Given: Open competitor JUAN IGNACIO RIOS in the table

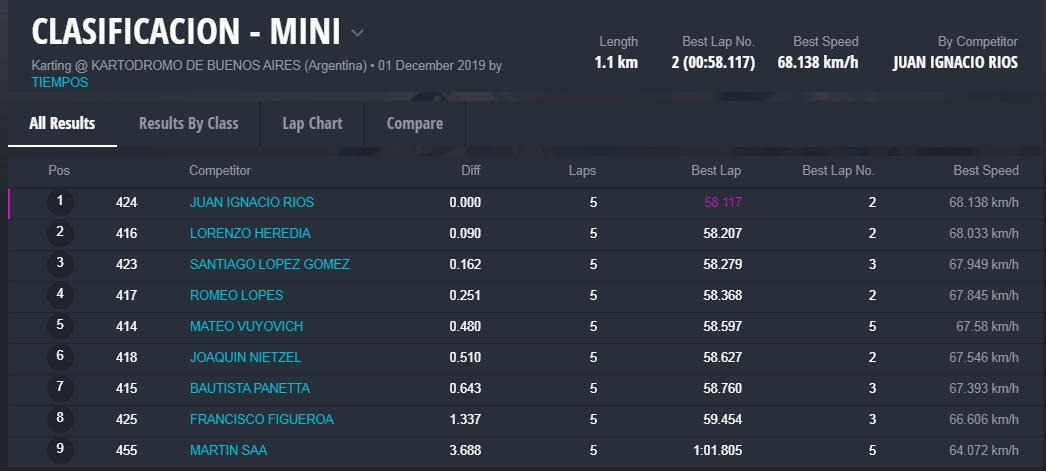Looking at the screenshot, I should coord(252,202).
